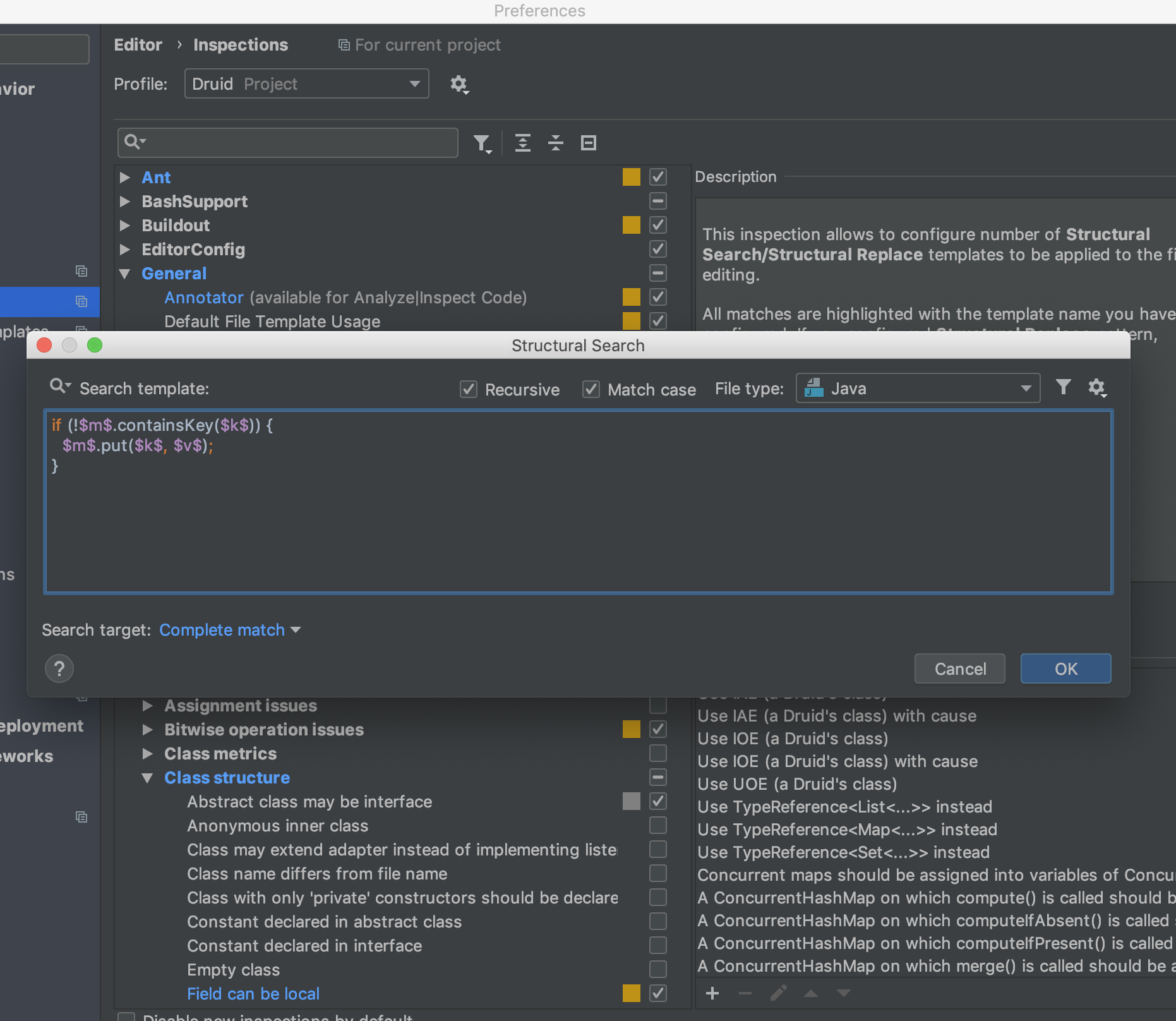This screenshot has width=1176, height=1021.
Task: Uncheck Buildout inspections checkbox
Action: [658, 225]
